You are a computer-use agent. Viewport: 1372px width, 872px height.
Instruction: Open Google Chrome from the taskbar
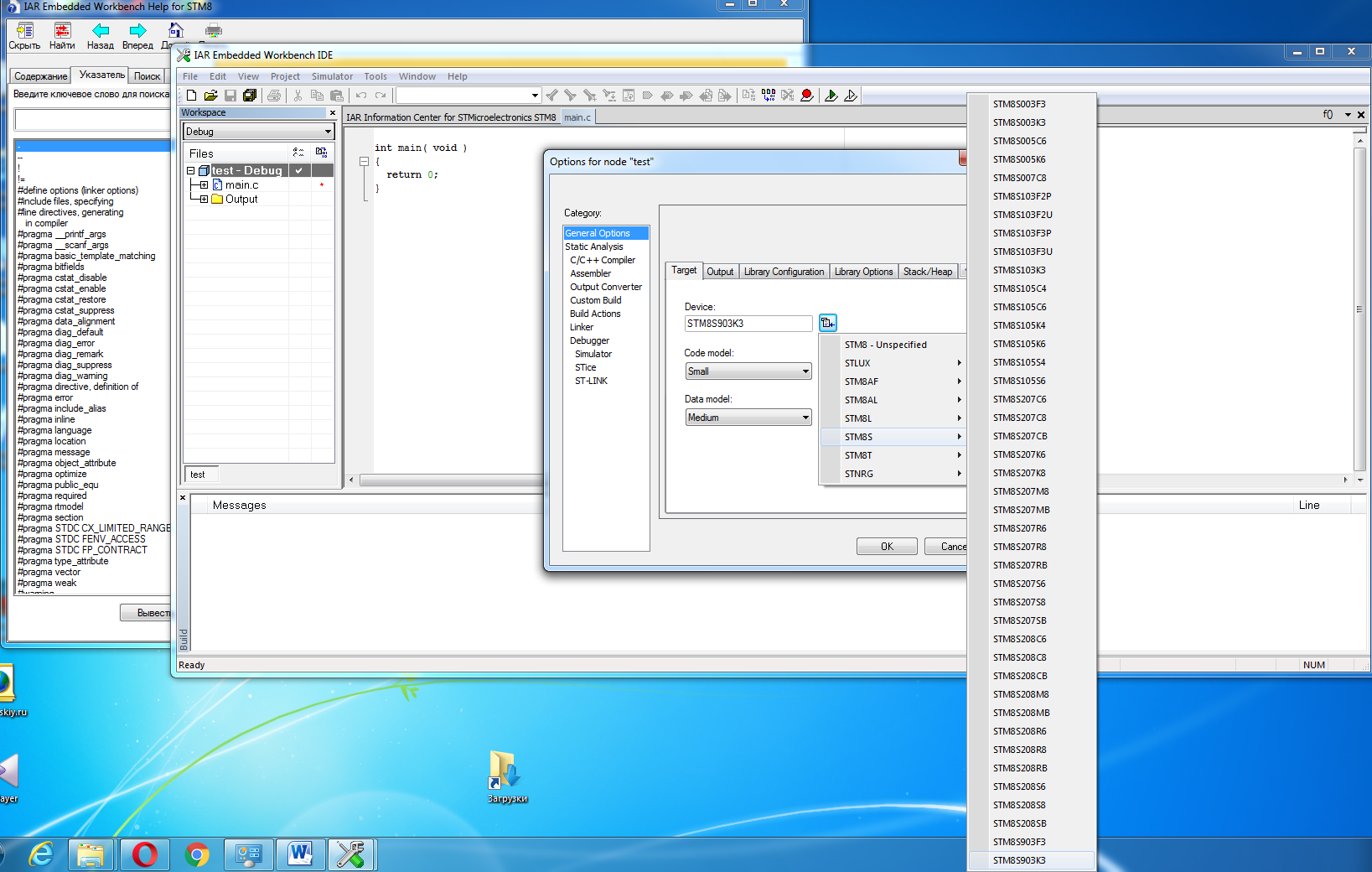tap(197, 854)
